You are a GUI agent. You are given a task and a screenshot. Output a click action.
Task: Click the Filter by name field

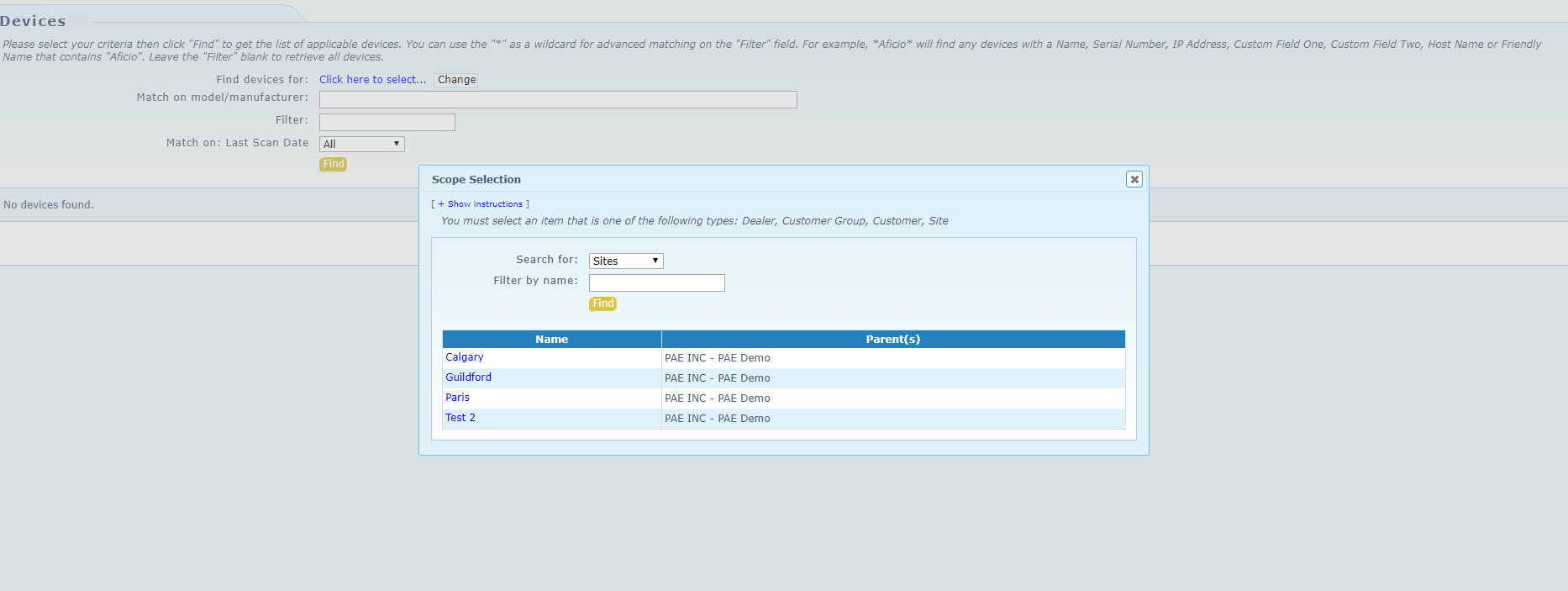pyautogui.click(x=656, y=282)
